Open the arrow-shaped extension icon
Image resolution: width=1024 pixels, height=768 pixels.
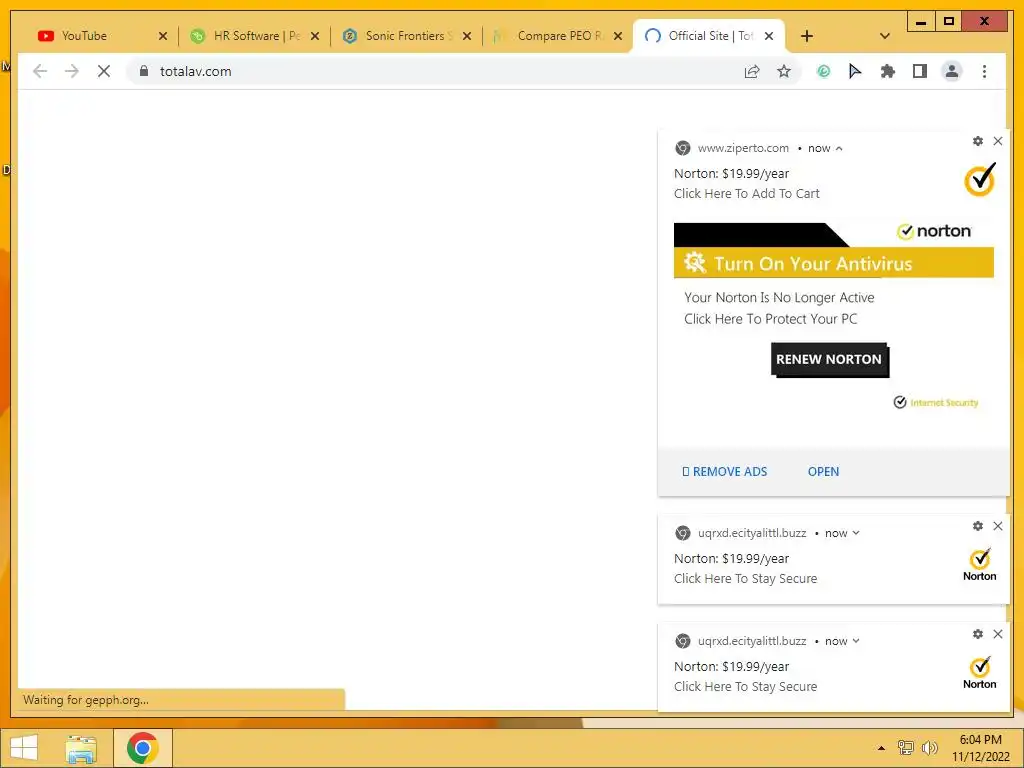tap(855, 71)
